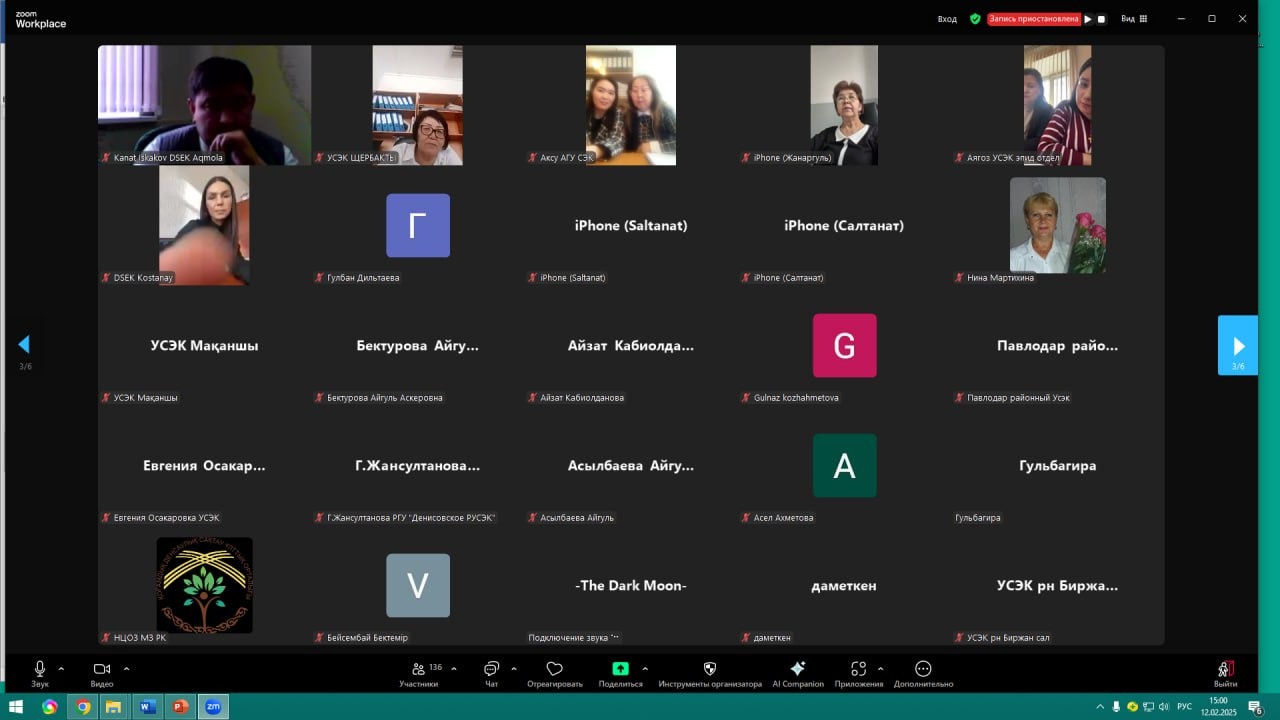Click the Вход sign-in link
The height and width of the screenshot is (720, 1280).
946,18
